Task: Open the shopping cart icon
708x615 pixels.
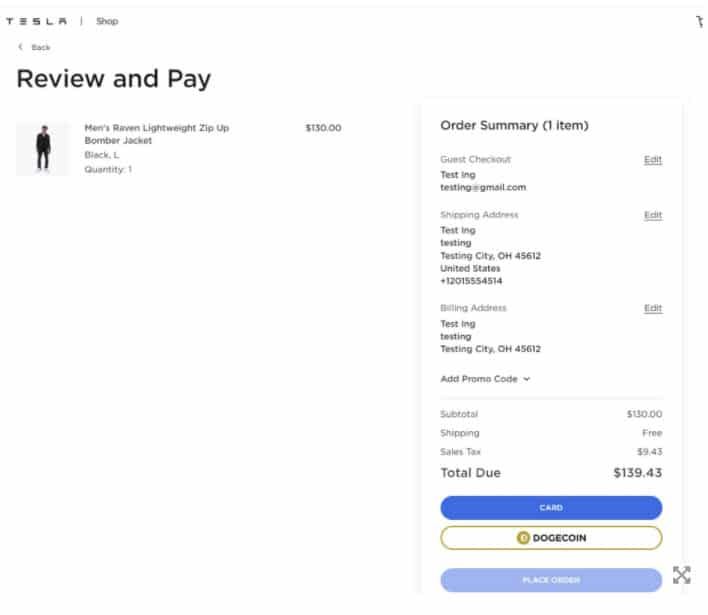Action: [700, 21]
